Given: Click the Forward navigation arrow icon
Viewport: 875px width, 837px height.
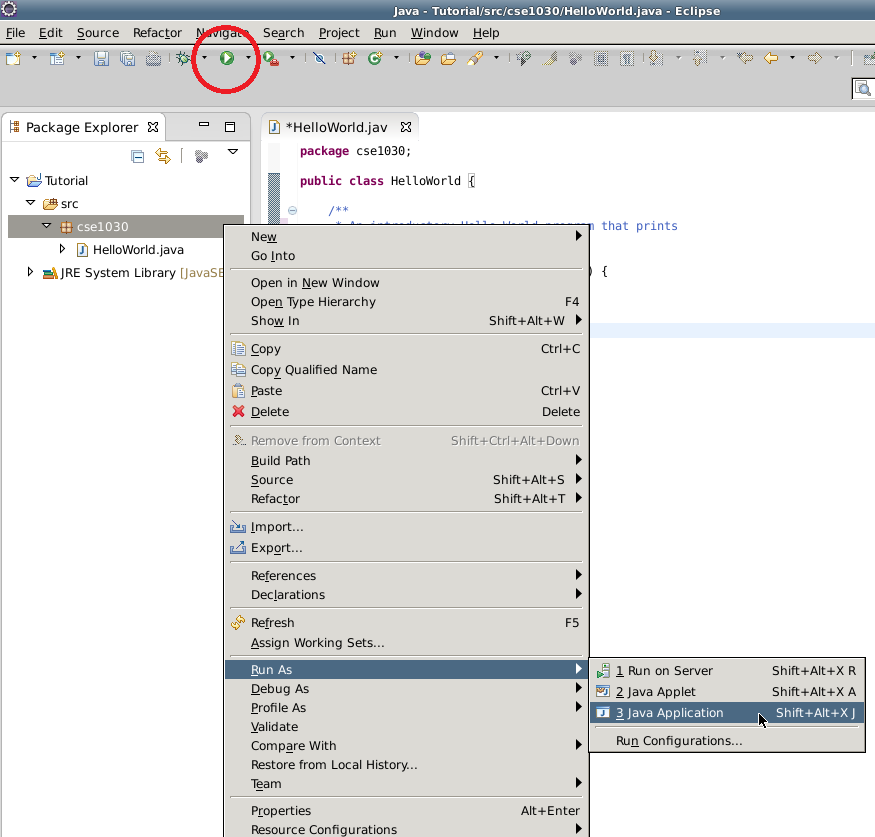Looking at the screenshot, I should (x=815, y=58).
